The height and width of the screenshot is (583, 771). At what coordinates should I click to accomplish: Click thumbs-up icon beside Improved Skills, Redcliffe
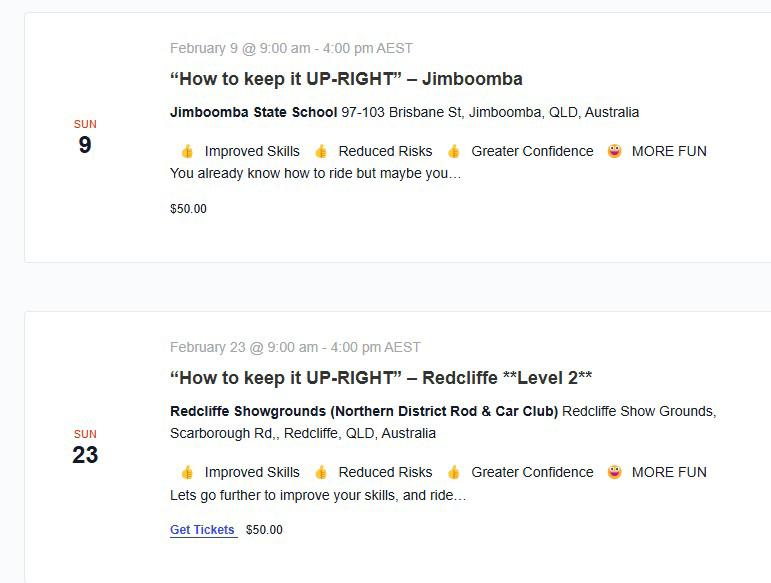(187, 473)
